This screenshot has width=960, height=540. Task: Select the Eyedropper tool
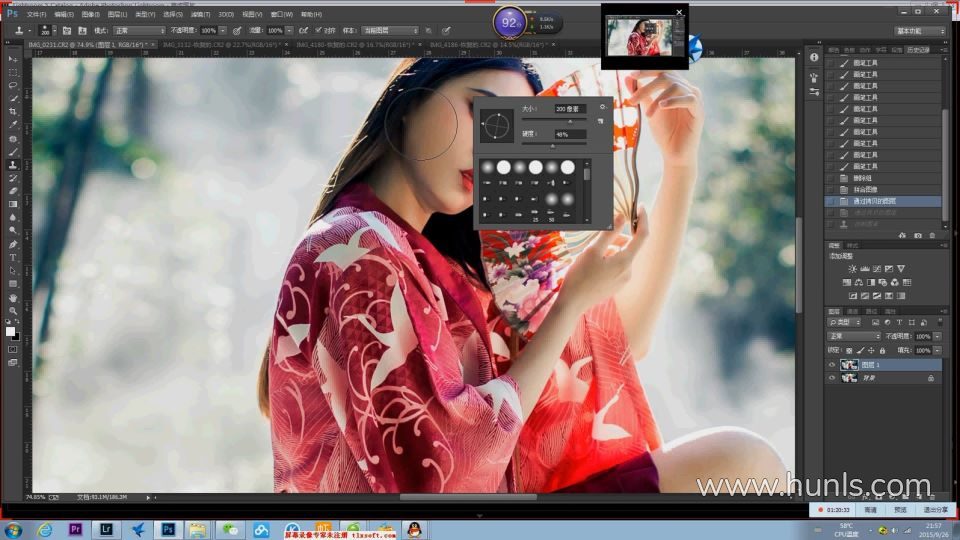[13, 125]
